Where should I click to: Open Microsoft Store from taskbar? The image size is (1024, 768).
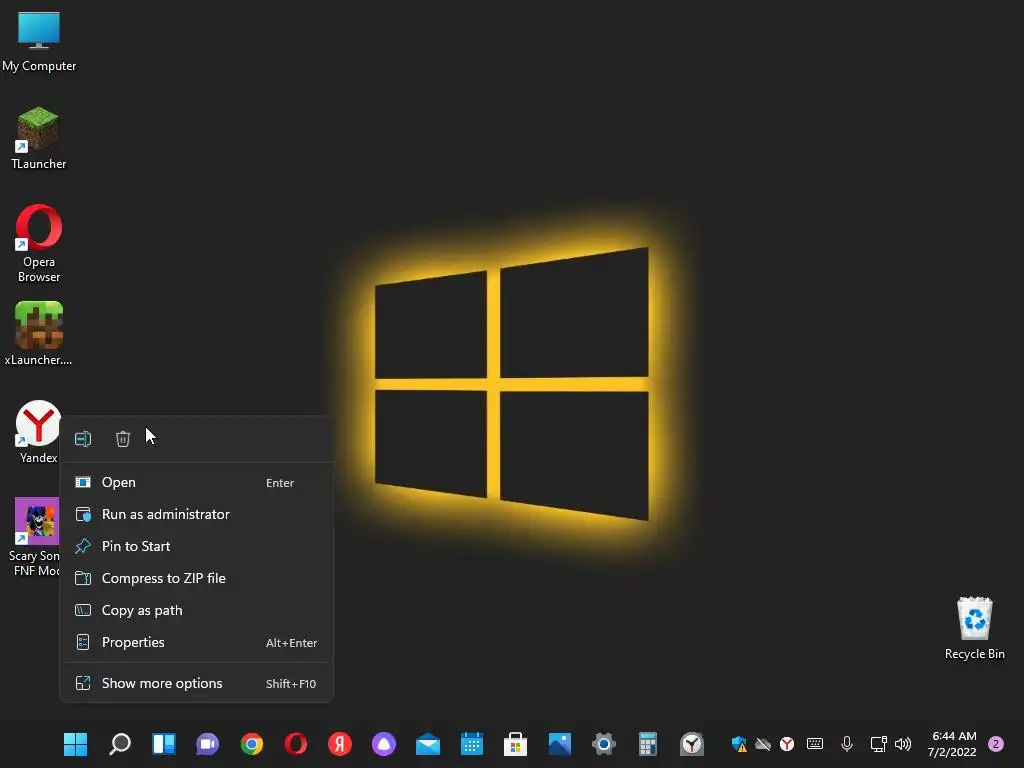(x=516, y=744)
